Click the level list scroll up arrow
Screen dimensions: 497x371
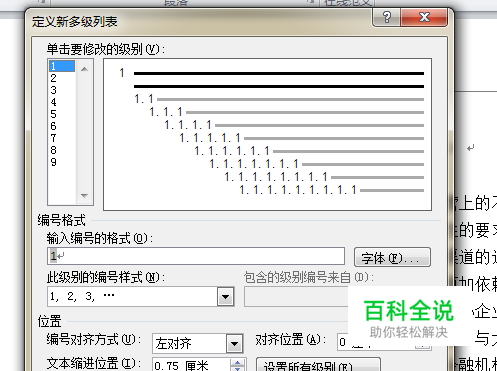click(x=84, y=69)
